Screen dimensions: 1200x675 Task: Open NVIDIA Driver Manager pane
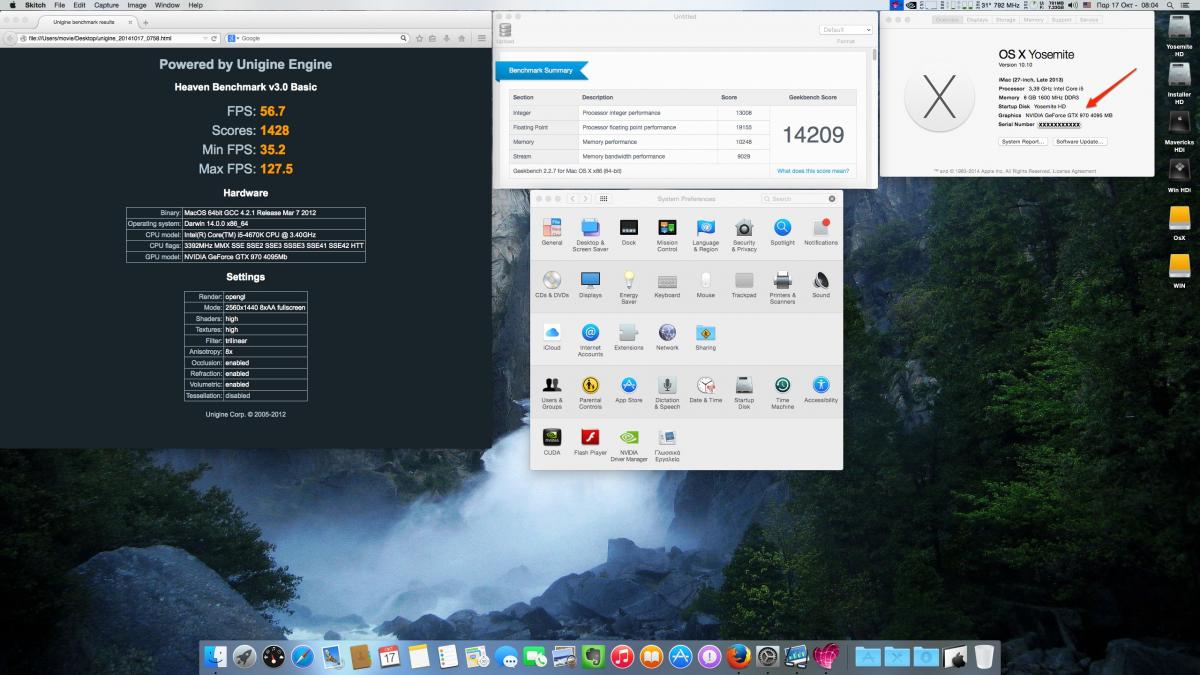coord(629,444)
